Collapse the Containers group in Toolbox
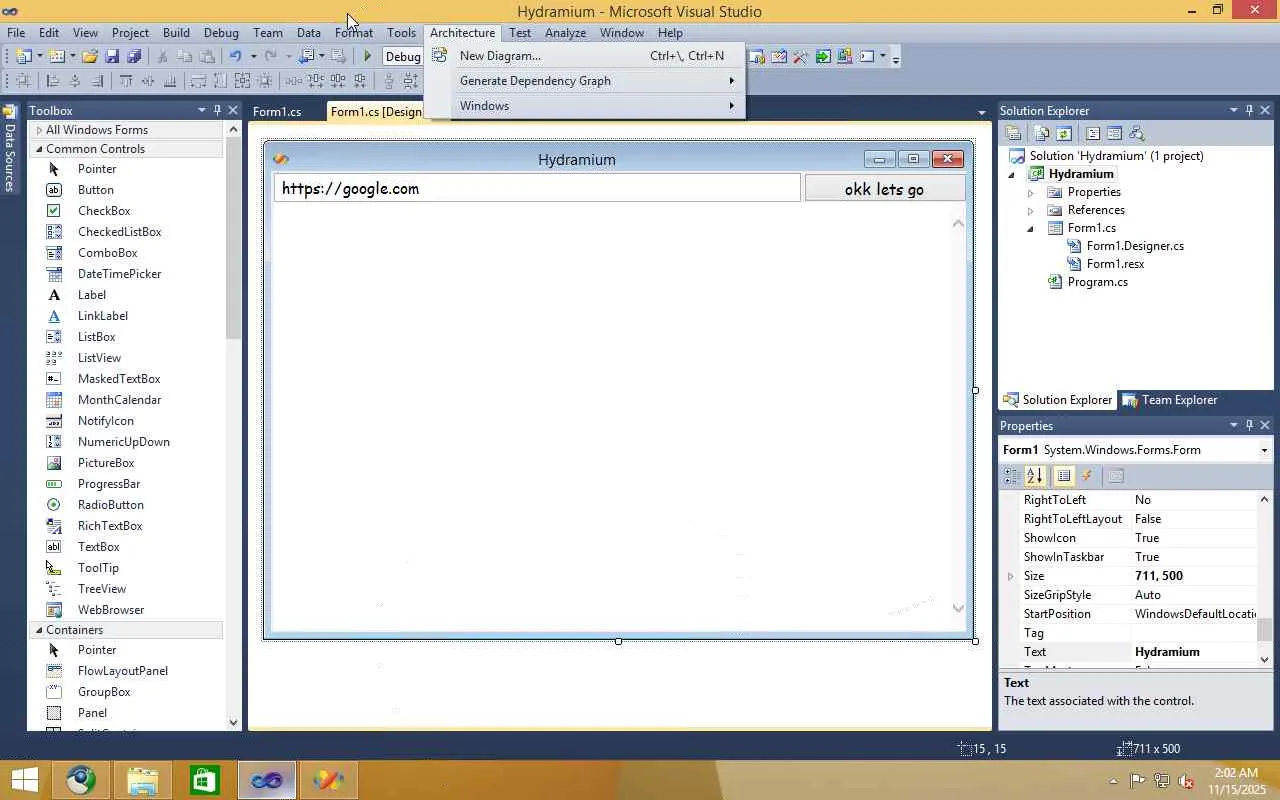Viewport: 1280px width, 800px height. (39, 630)
